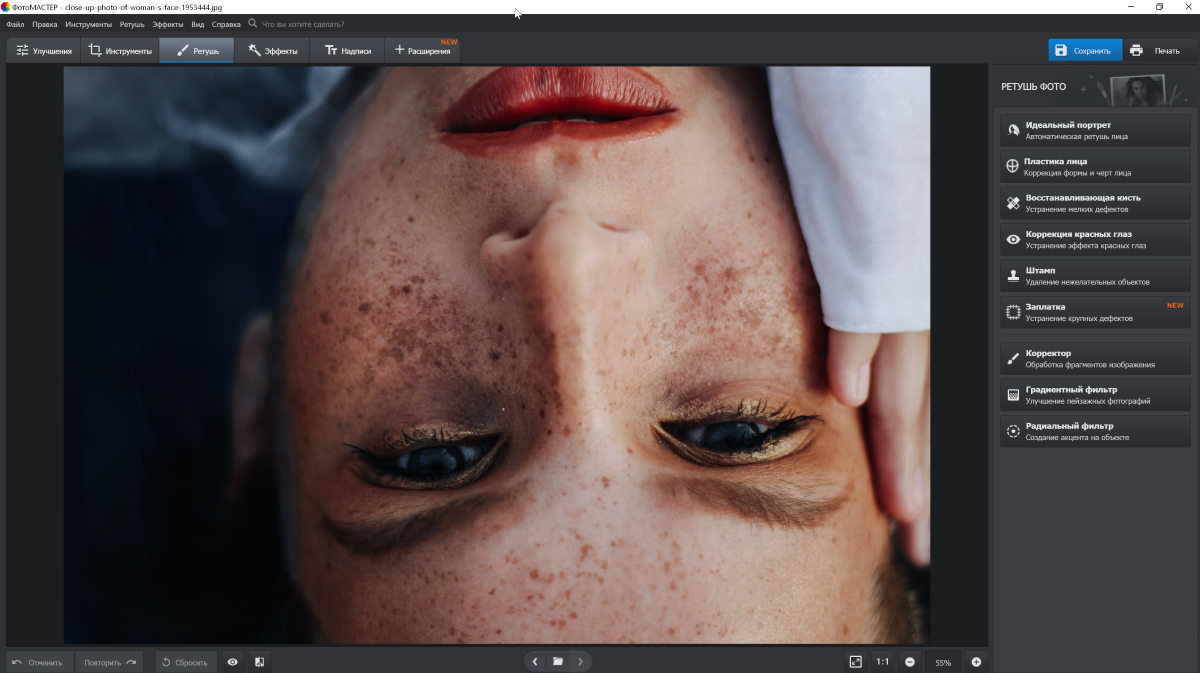Viewport: 1200px width, 673px height.
Task: Open Коррекция красных глаз tool
Action: 1094,239
